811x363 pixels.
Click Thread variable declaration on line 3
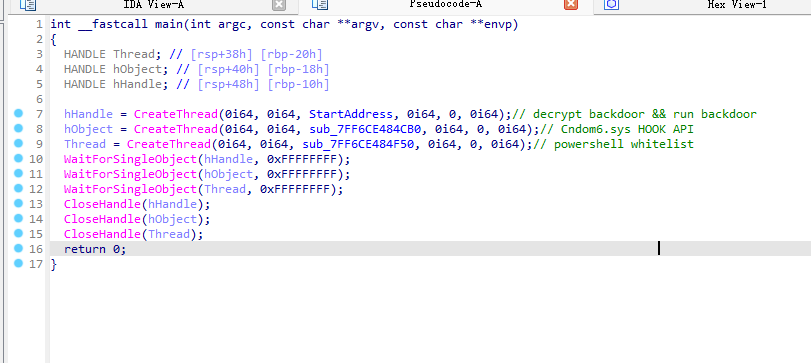coord(133,54)
